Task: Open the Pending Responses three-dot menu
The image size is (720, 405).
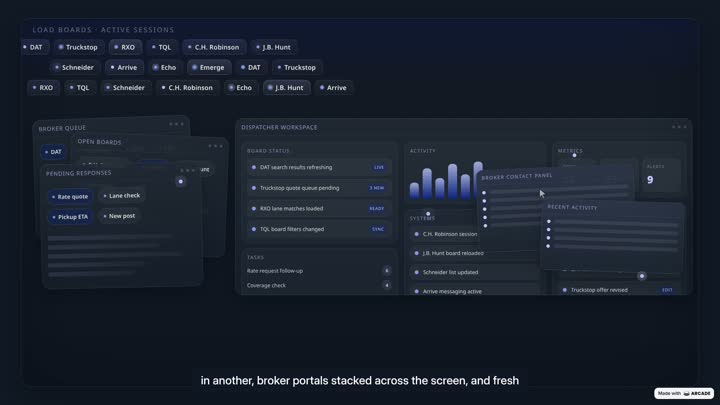Action: (188, 170)
